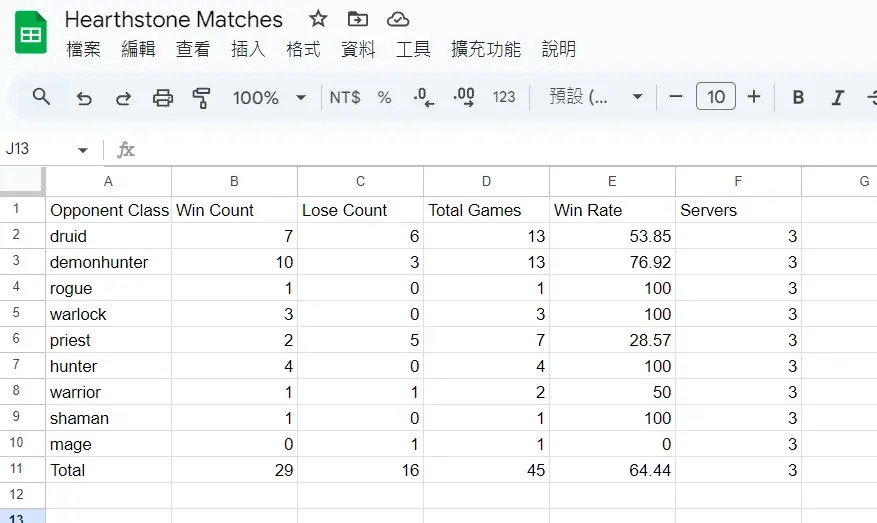Open the name box dropdown arrow

83,150
